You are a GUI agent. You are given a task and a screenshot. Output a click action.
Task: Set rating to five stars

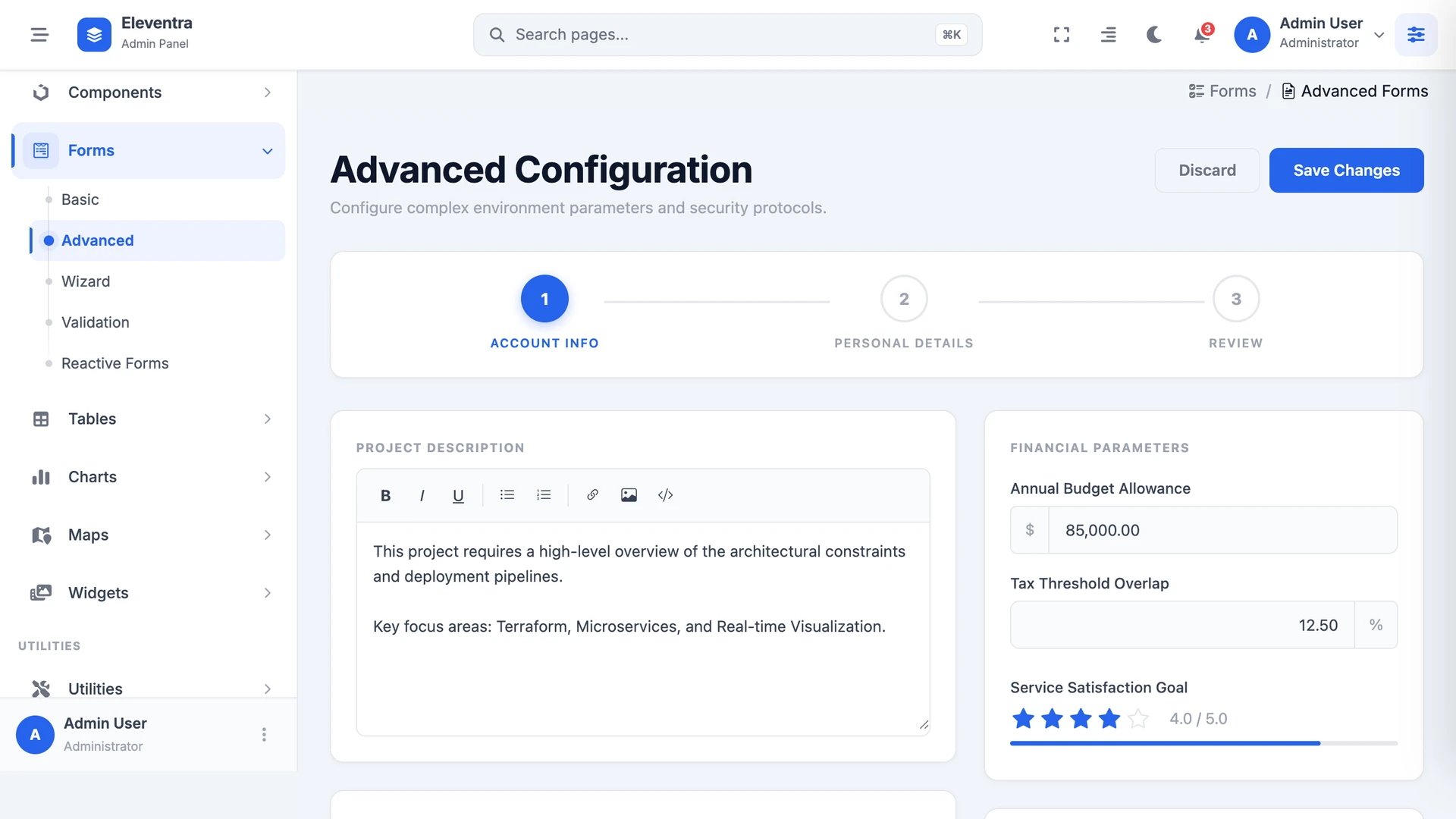[x=1138, y=718]
